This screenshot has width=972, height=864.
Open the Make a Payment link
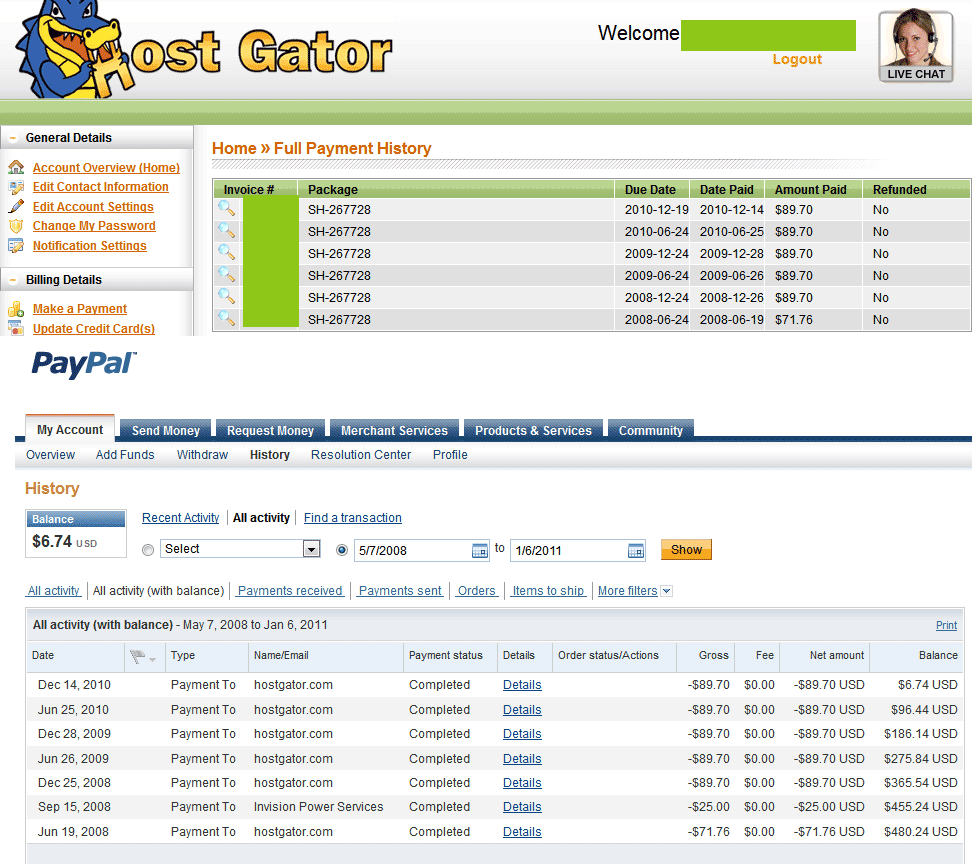point(79,309)
